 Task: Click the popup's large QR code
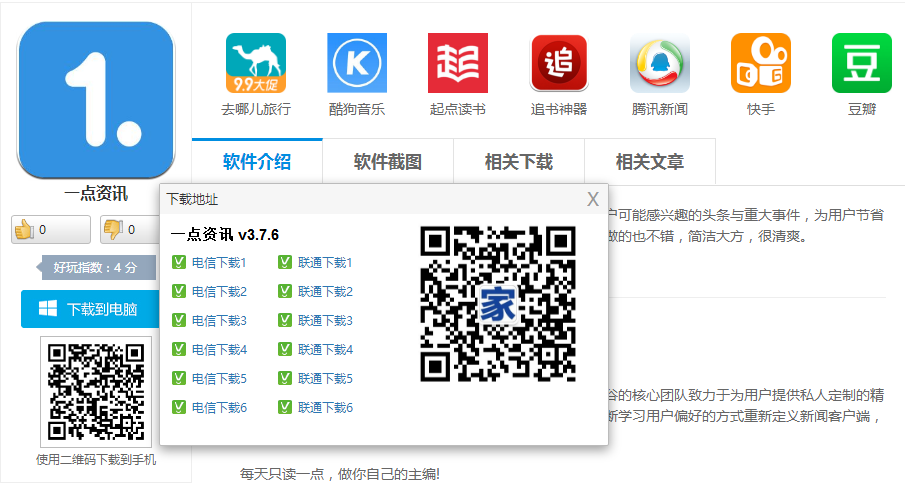click(498, 304)
